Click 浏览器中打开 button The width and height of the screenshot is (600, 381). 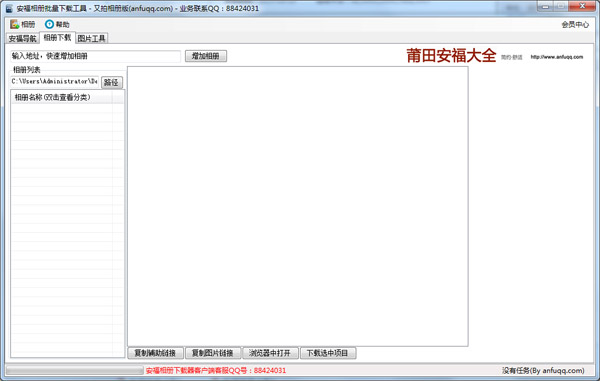270,353
